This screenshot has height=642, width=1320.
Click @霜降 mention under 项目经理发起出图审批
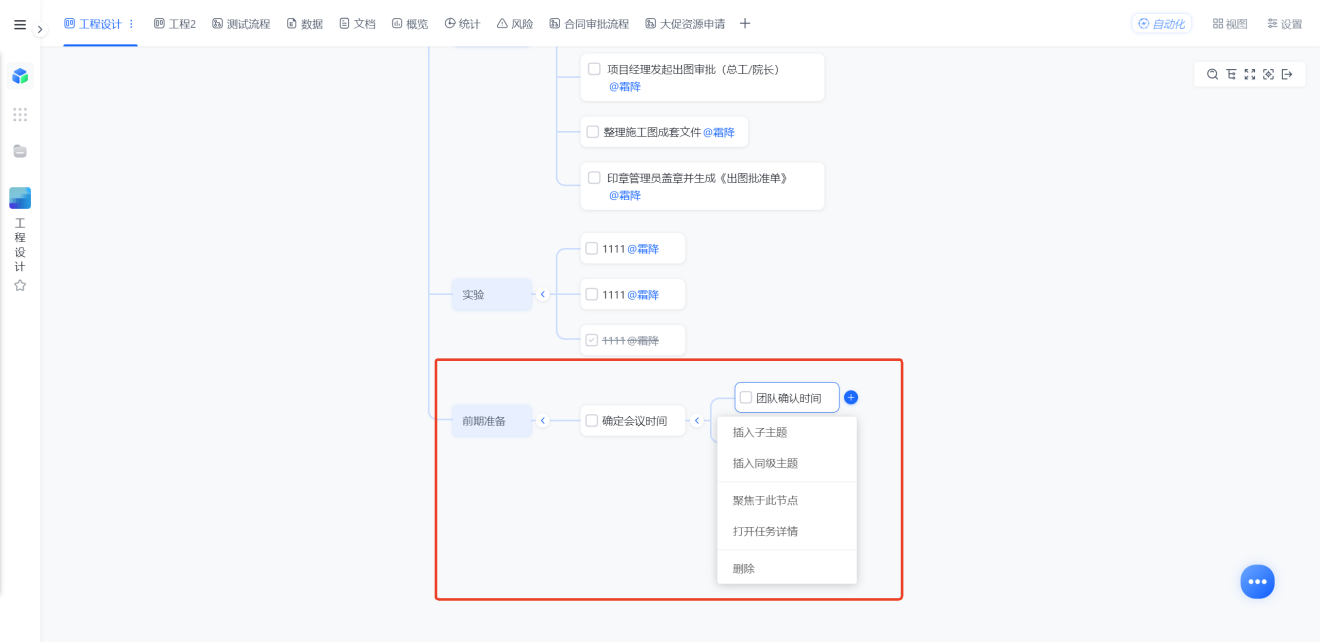[x=625, y=87]
